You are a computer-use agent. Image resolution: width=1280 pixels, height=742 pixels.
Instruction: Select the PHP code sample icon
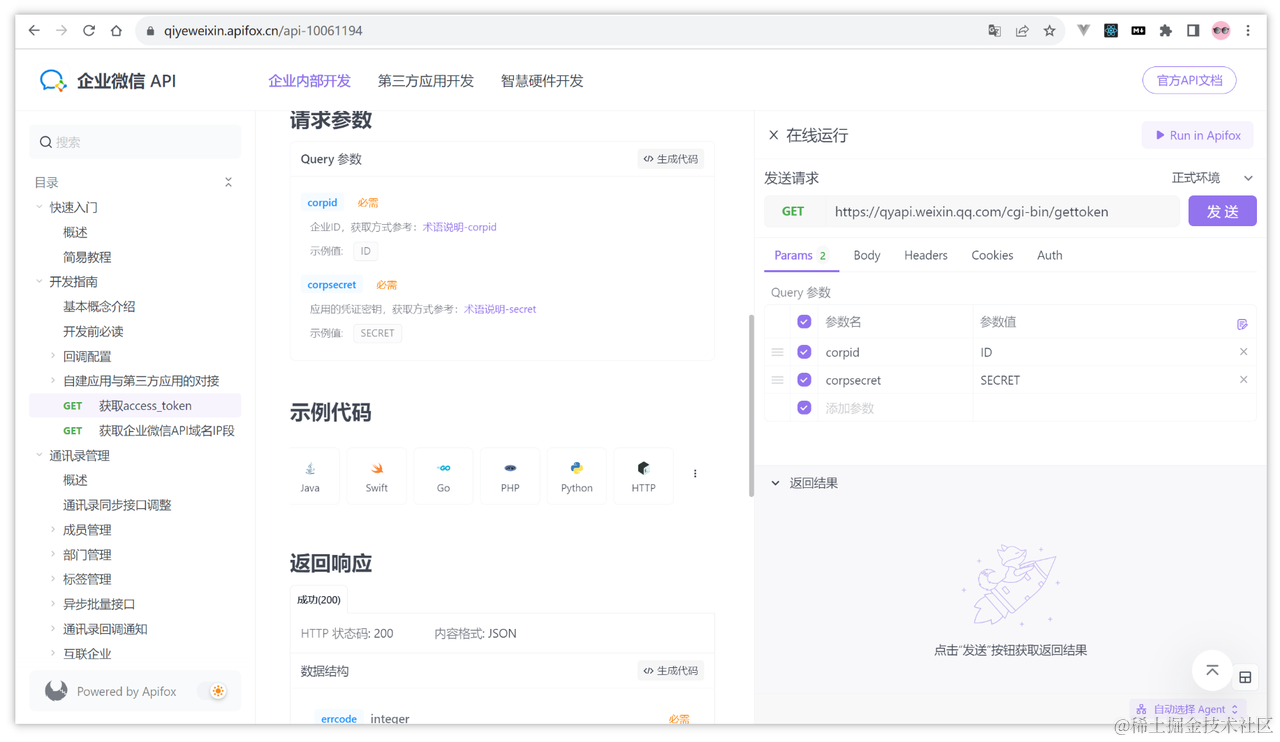[510, 476]
